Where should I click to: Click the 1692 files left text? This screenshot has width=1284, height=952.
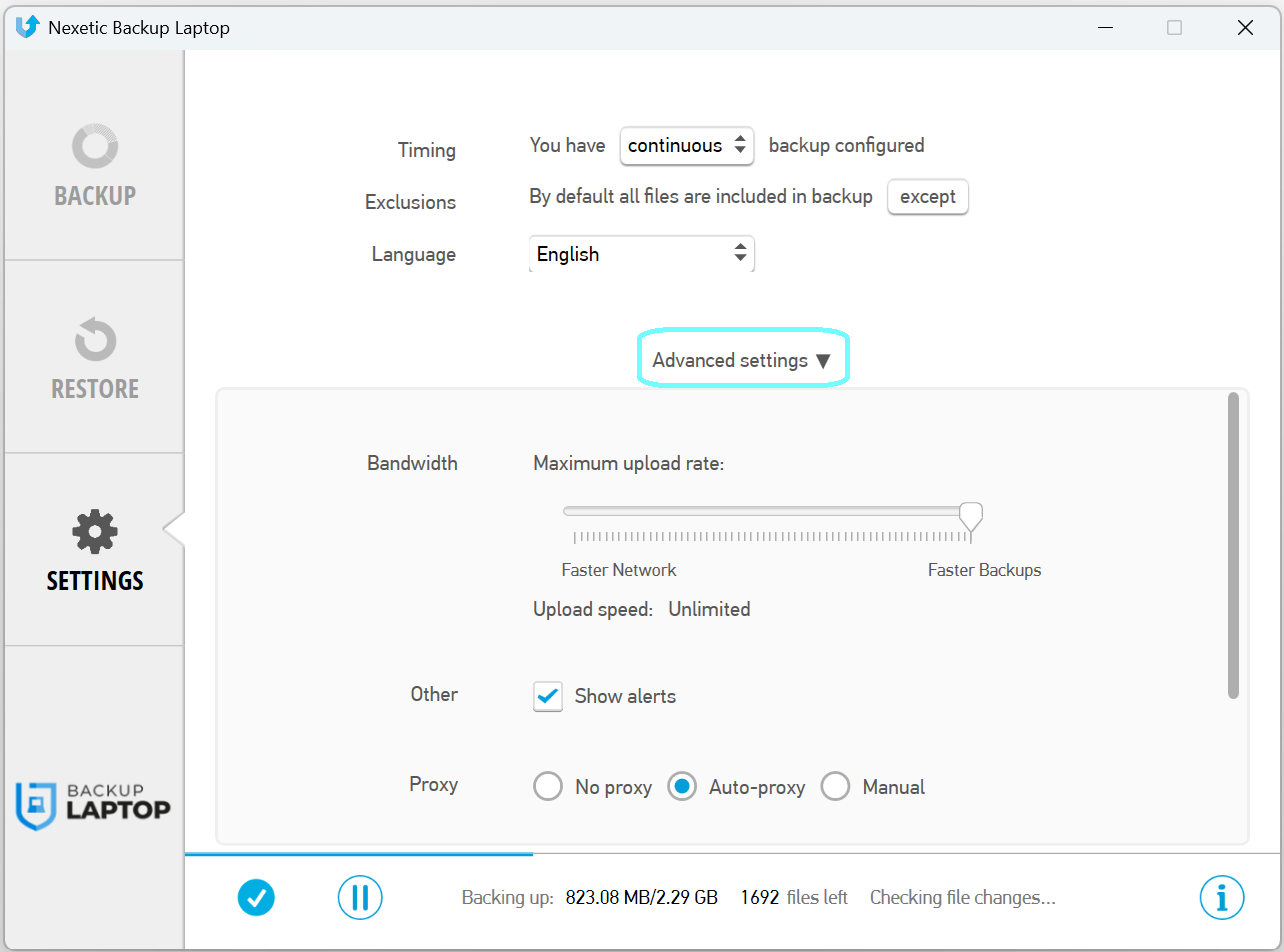pyautogui.click(x=794, y=898)
